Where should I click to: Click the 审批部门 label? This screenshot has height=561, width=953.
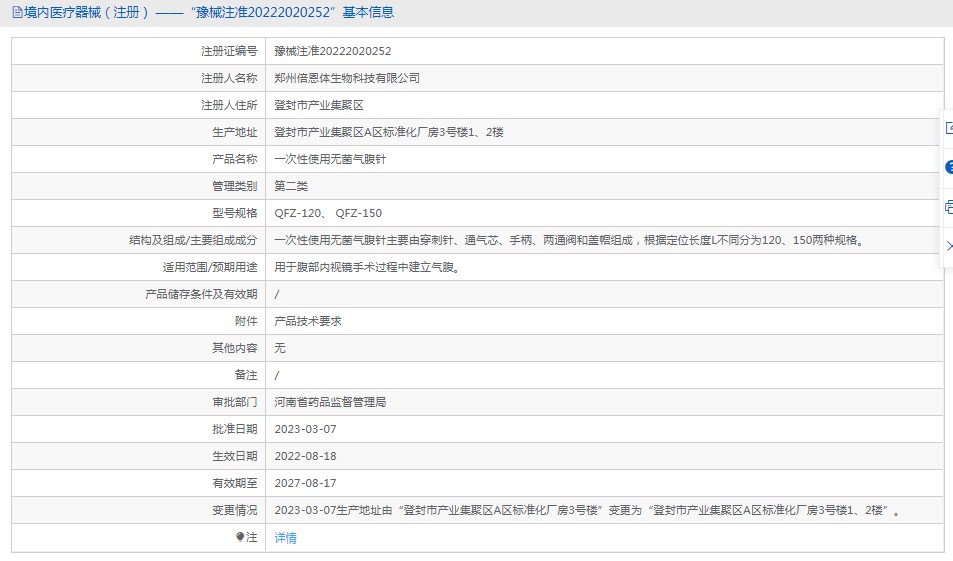click(x=235, y=402)
